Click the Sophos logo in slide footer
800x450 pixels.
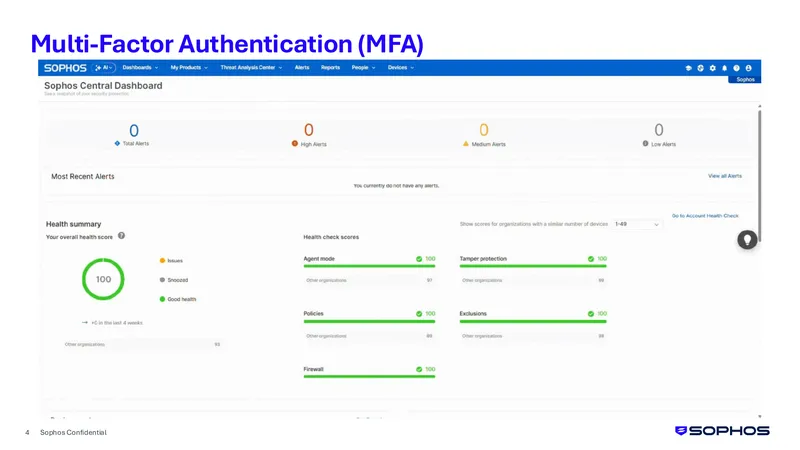click(722, 431)
